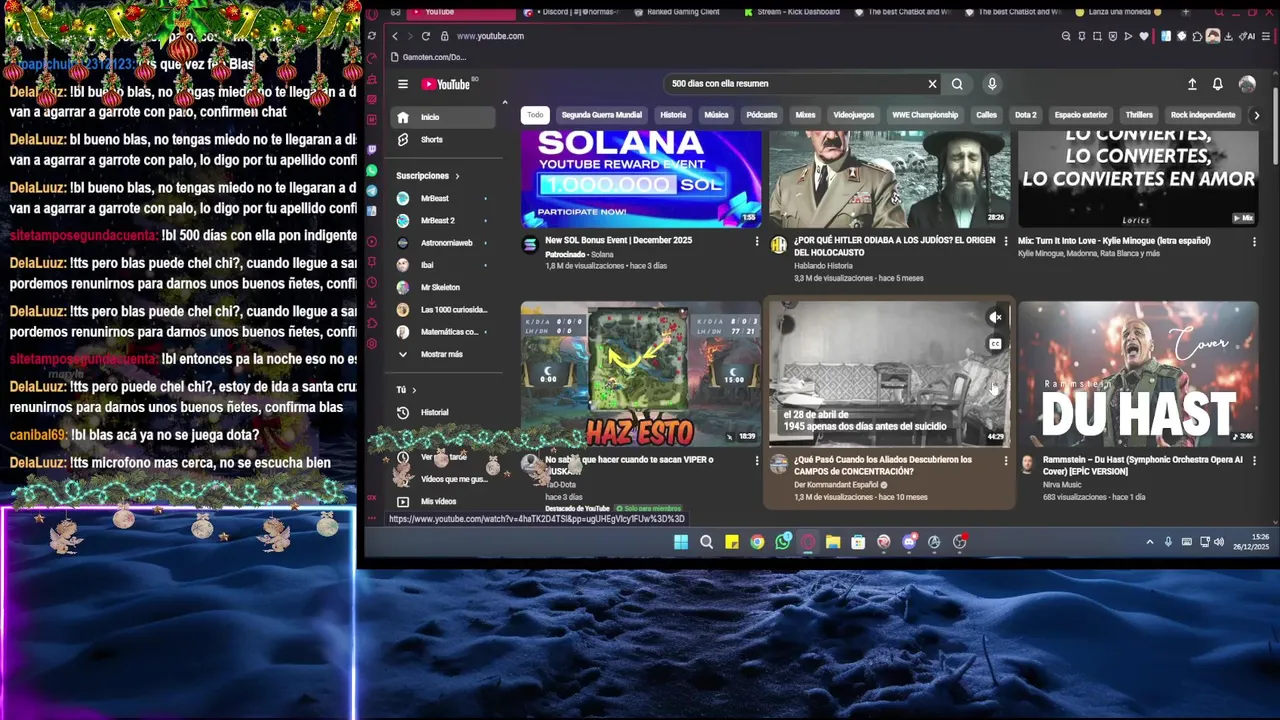Image resolution: width=1280 pixels, height=720 pixels.
Task: Open options menu for Campos de Concentración video
Action: coord(1006,461)
